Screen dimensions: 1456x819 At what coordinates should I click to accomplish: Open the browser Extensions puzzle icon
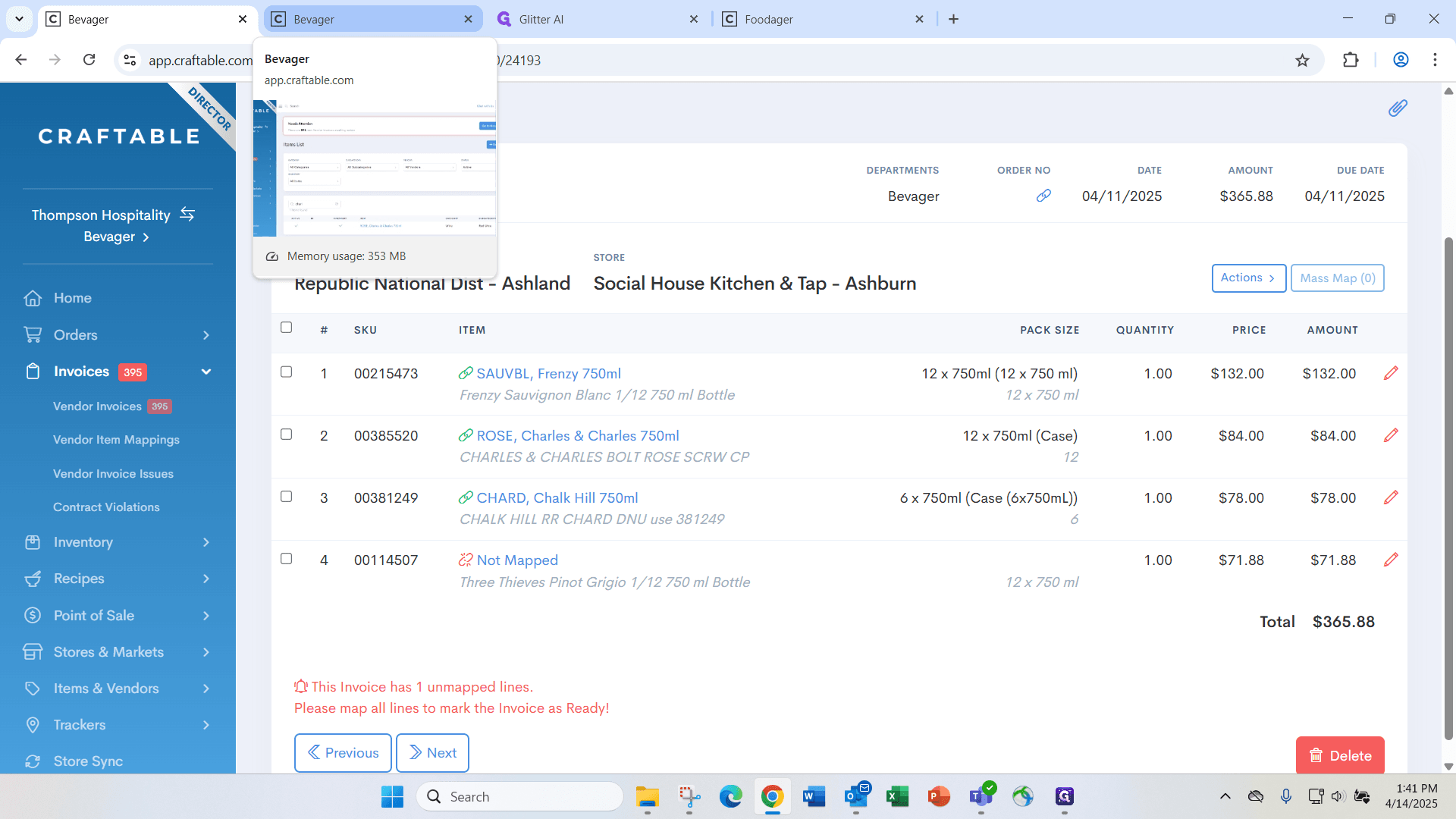coord(1351,60)
